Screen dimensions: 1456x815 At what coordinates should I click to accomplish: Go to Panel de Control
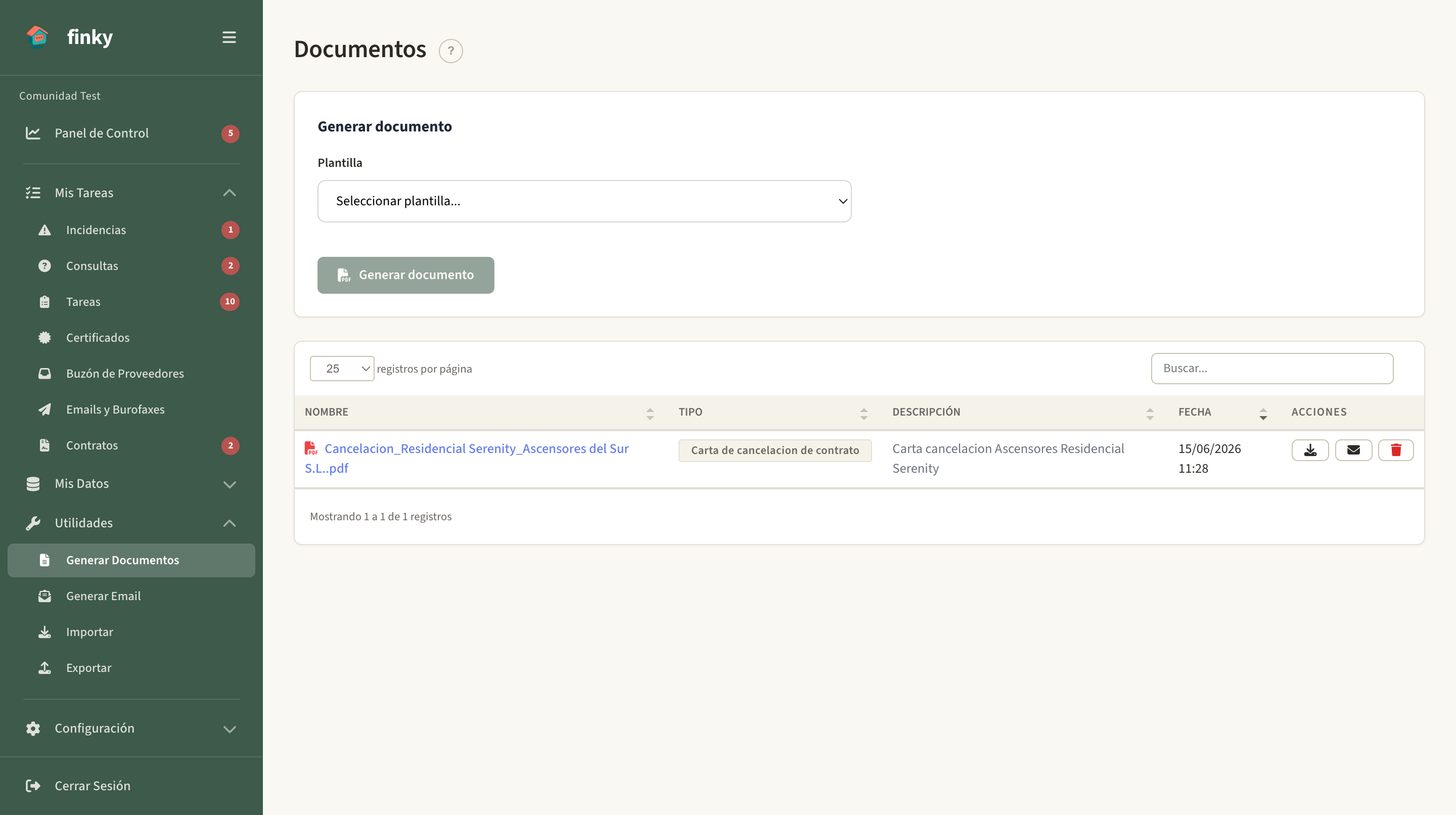pos(131,133)
